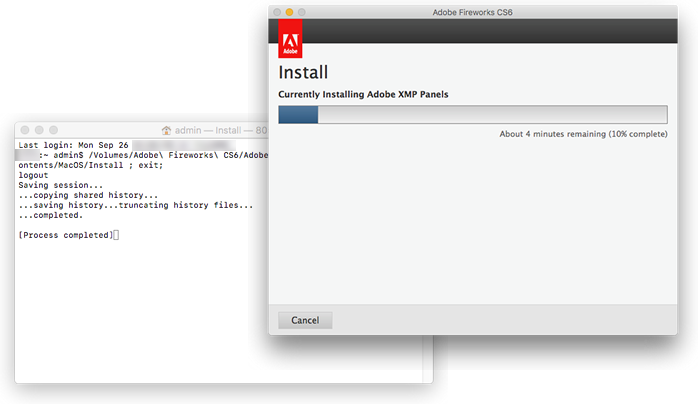Image resolution: width=698 pixels, height=404 pixels.
Task: Minimize the admin Terminal window
Action: point(39,130)
